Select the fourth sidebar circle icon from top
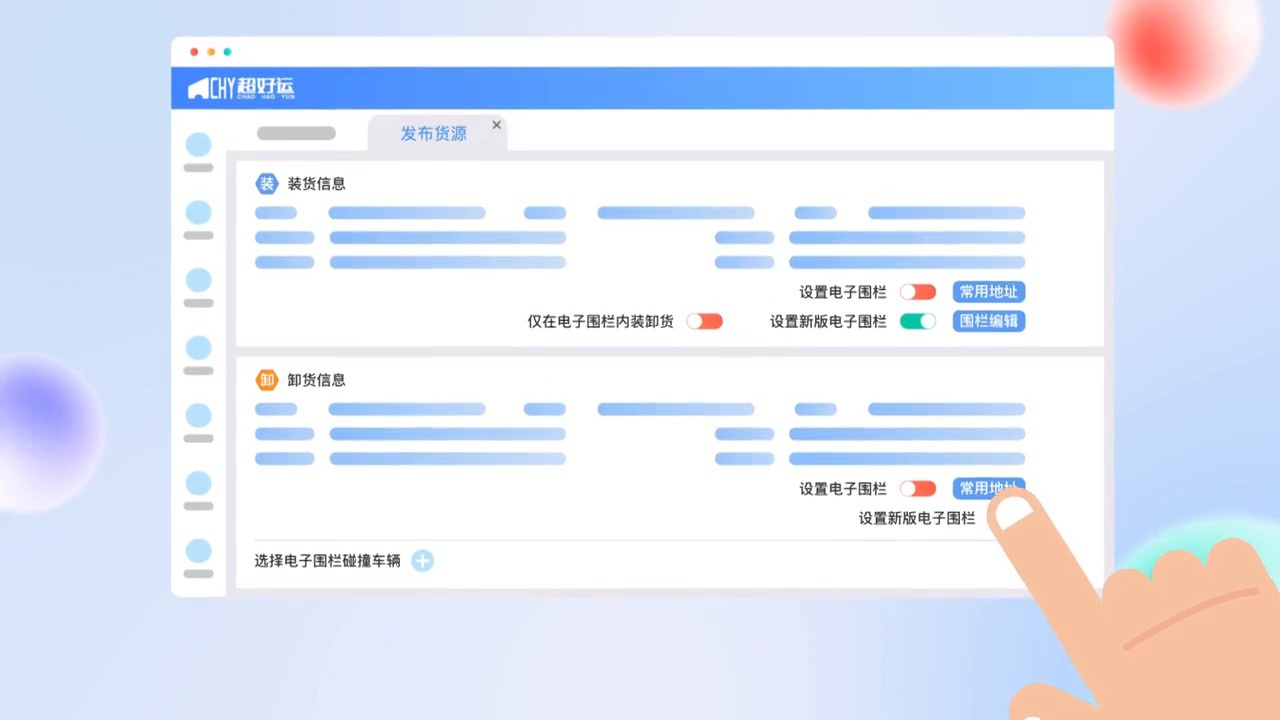Screen dimensions: 1280x720 click(x=199, y=348)
